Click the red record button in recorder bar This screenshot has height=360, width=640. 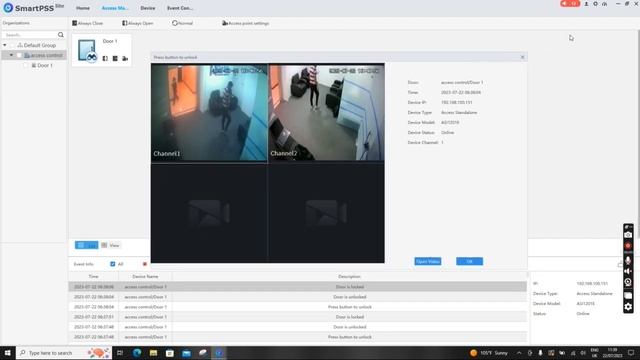628,246
